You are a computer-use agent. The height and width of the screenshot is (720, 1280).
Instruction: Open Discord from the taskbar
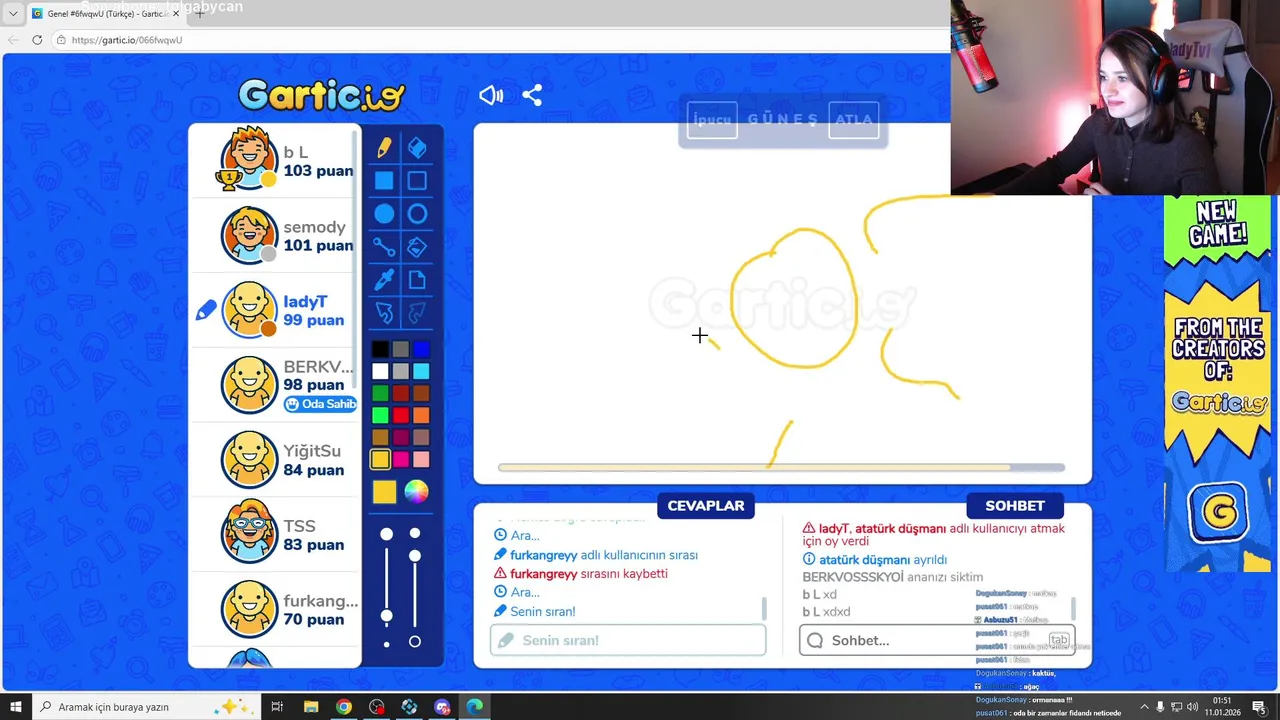click(442, 707)
